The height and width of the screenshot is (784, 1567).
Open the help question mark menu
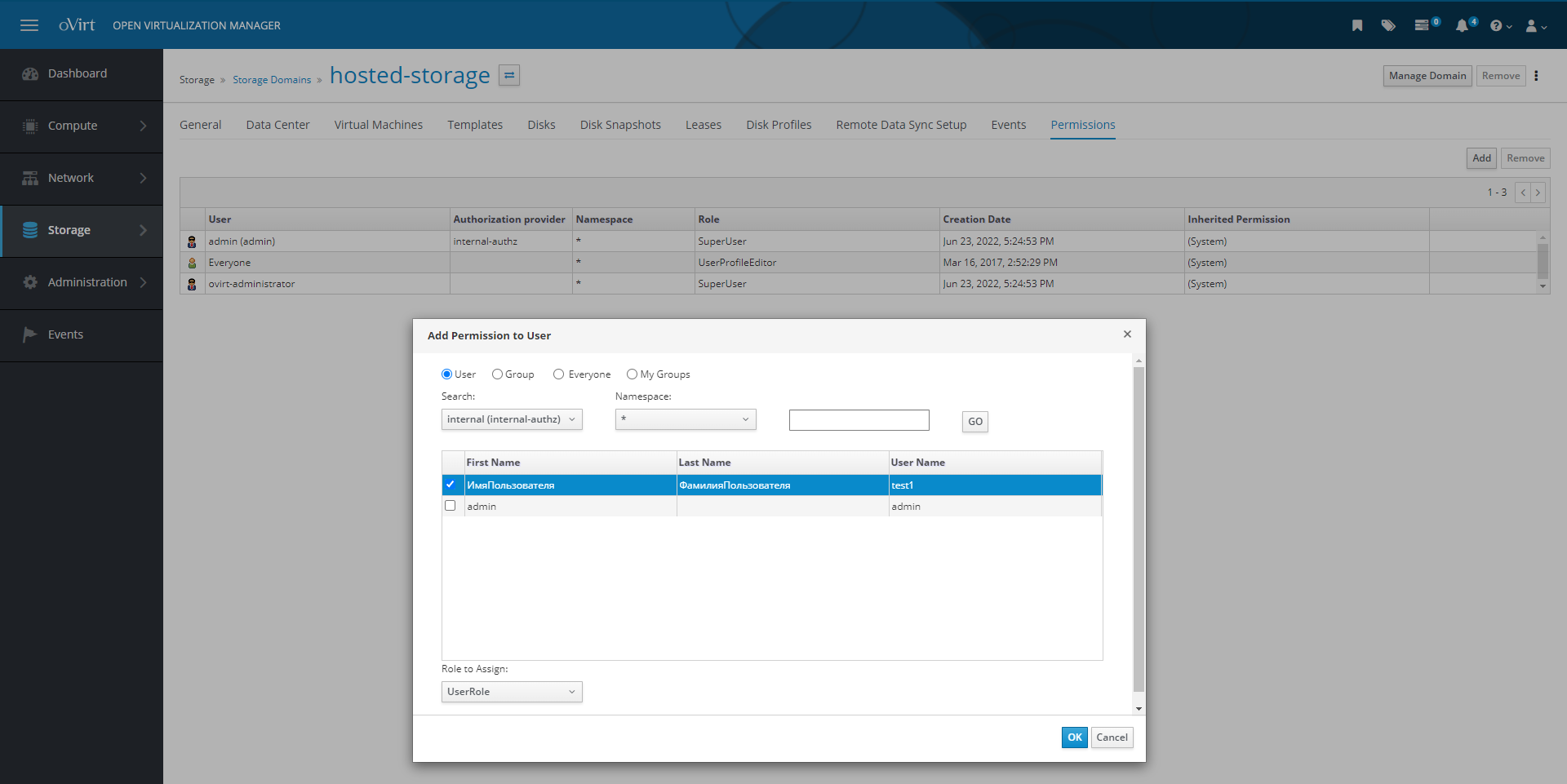(x=1499, y=26)
